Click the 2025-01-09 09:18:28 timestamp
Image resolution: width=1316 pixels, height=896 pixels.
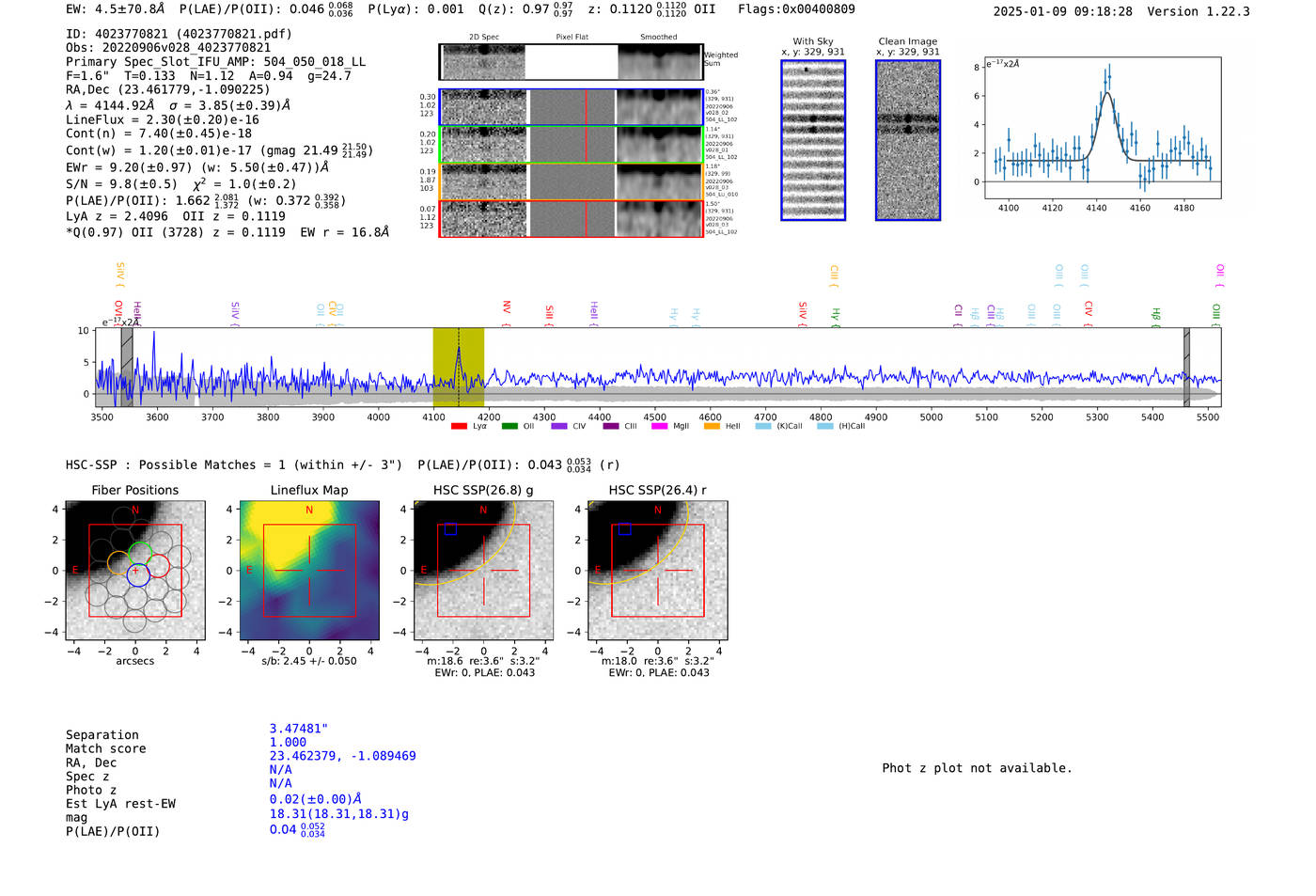[1062, 11]
